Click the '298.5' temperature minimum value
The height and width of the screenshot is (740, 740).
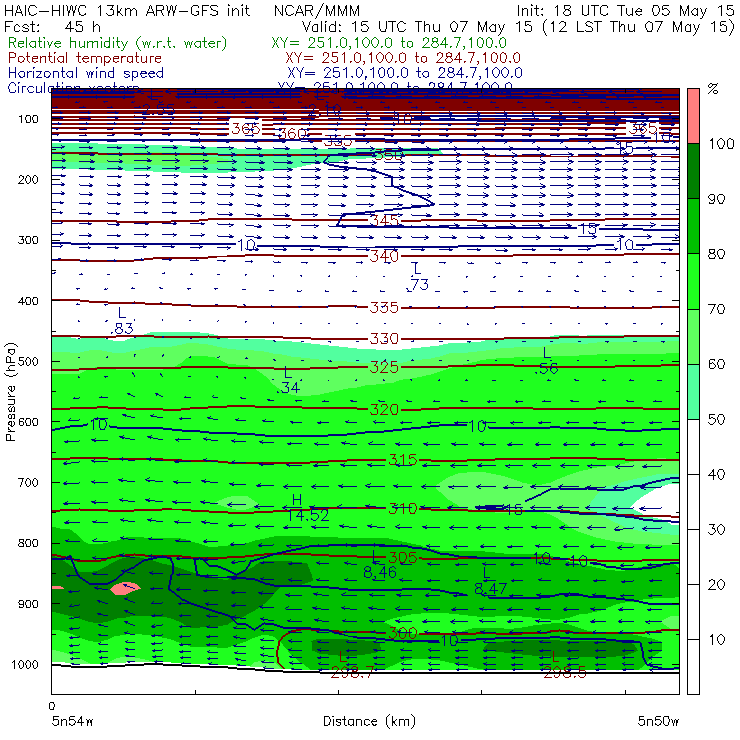click(x=565, y=673)
